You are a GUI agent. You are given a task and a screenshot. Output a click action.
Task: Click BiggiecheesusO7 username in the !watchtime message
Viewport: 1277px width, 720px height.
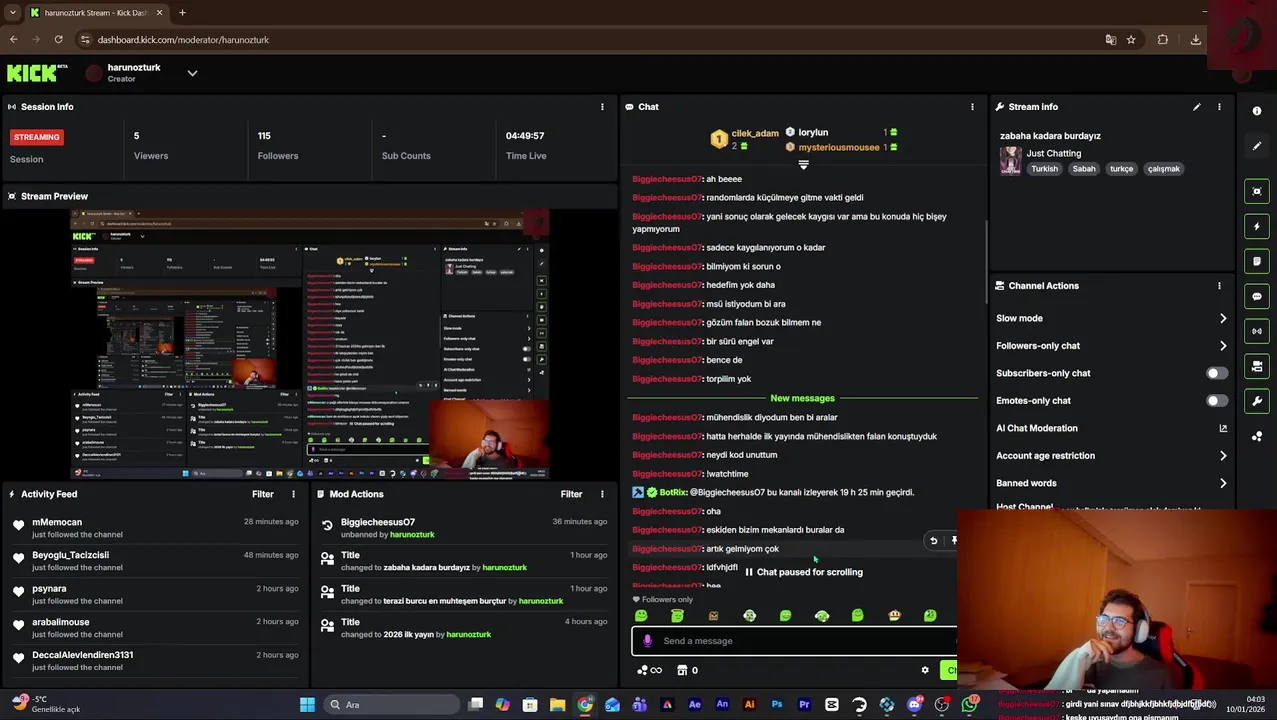coord(667,474)
